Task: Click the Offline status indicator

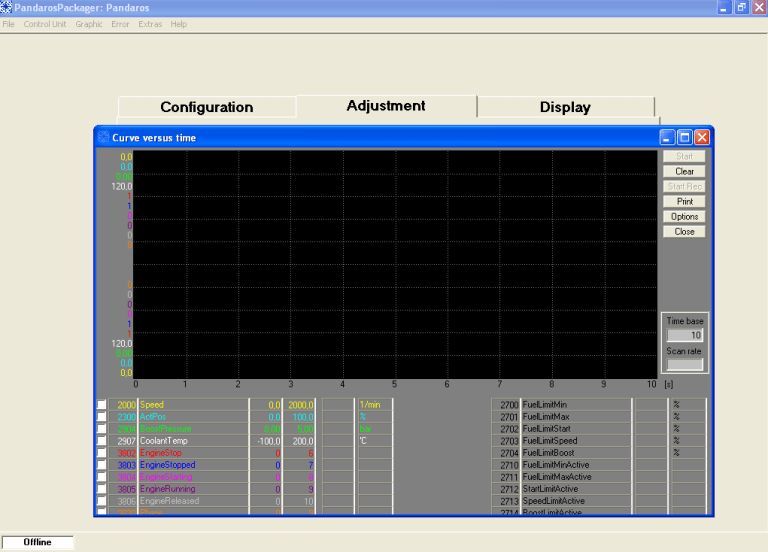Action: coord(38,542)
